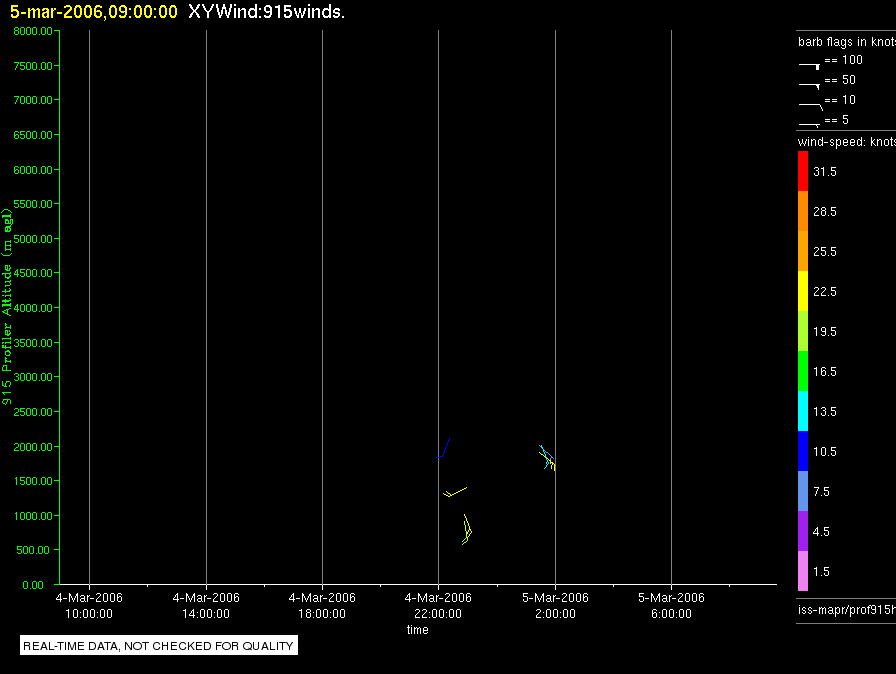Click the yellow-green 19.5 knots swatch
This screenshot has height=674, width=896.
[x=803, y=331]
